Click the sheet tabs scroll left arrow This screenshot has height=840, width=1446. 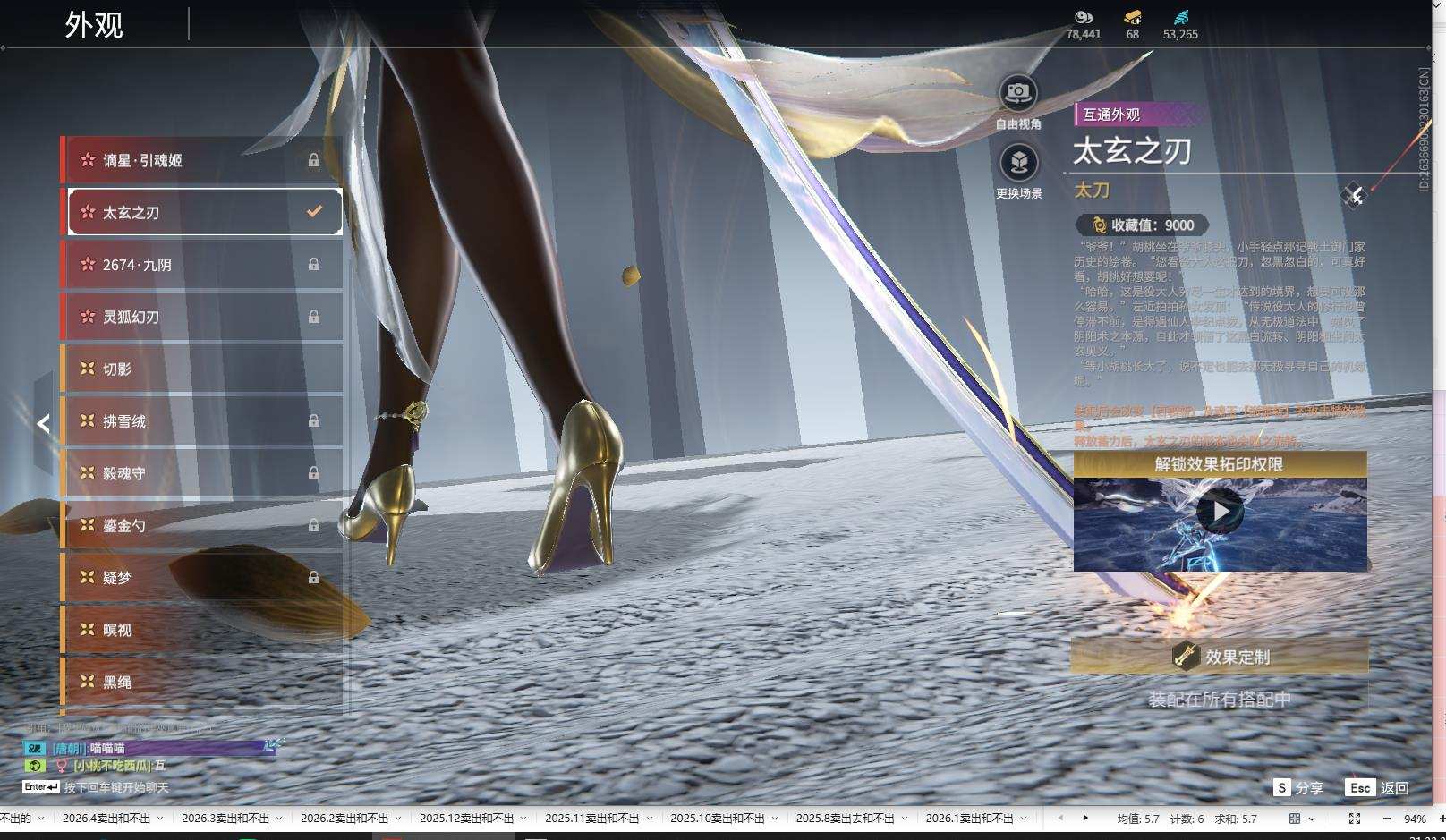(1060, 818)
